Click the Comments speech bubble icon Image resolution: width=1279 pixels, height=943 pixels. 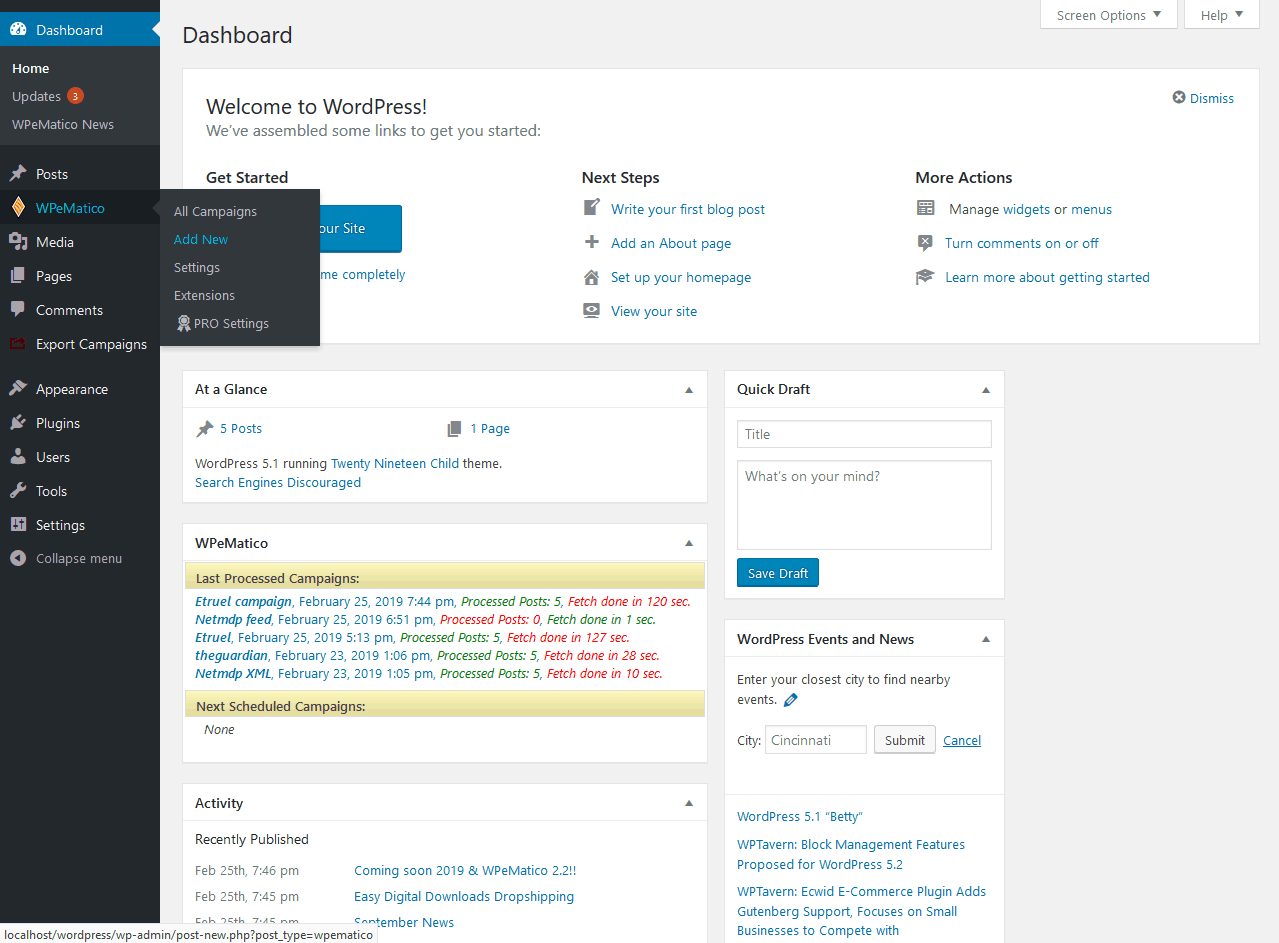(18, 310)
